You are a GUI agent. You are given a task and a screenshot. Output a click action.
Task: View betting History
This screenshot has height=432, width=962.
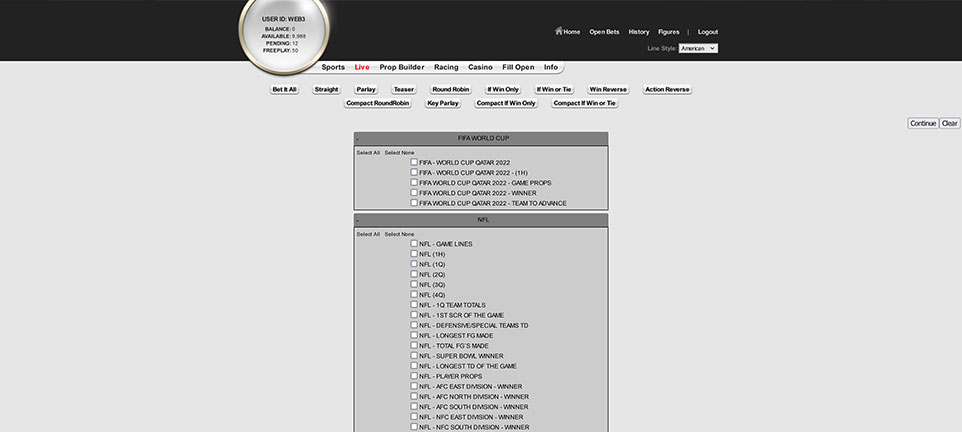pyautogui.click(x=639, y=32)
